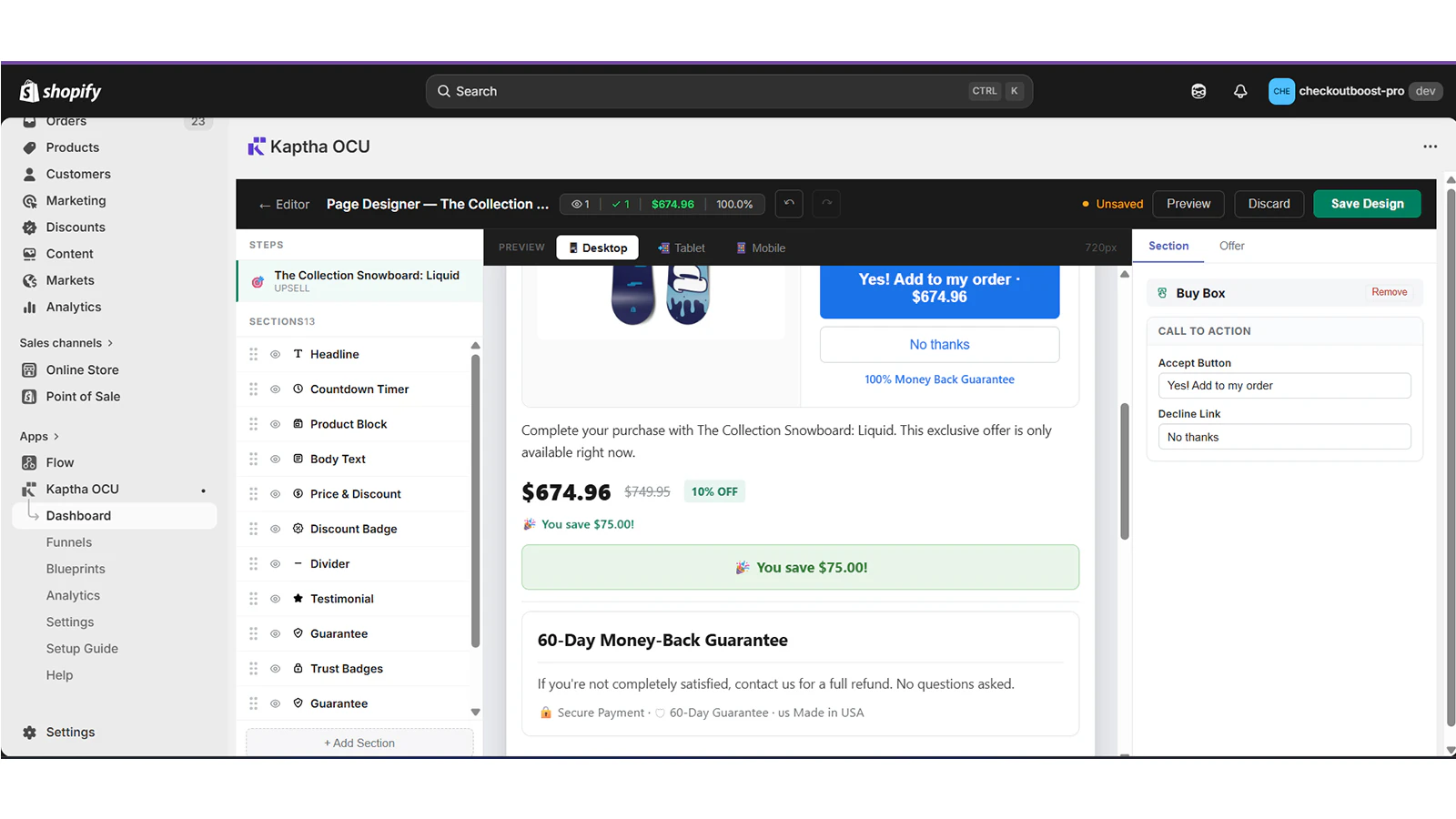Image resolution: width=1456 pixels, height=819 pixels.
Task: Click the Content icon in sidebar
Action: [x=30, y=254]
